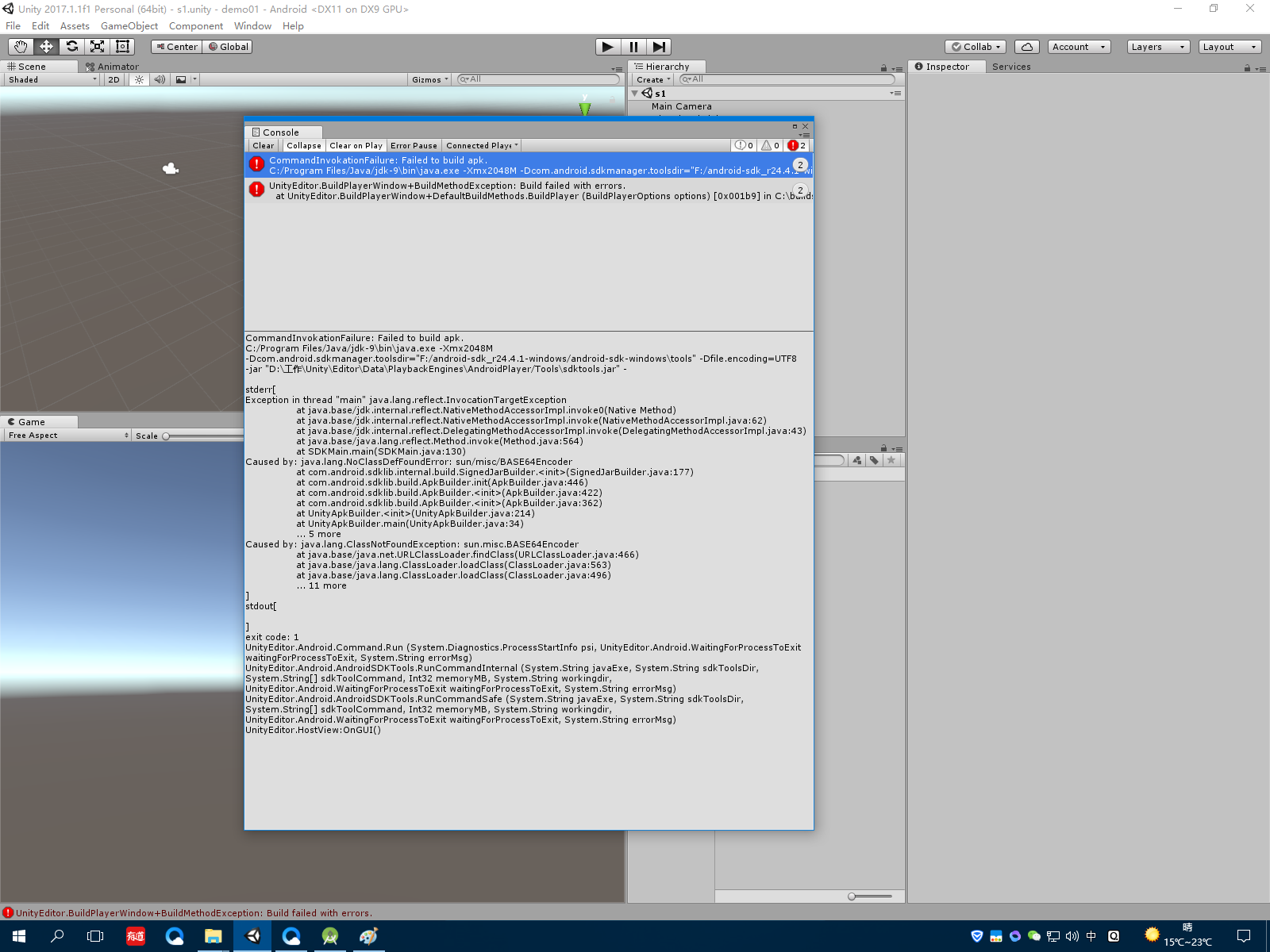The height and width of the screenshot is (952, 1270).
Task: Click status bar build failed message
Action: (194, 913)
